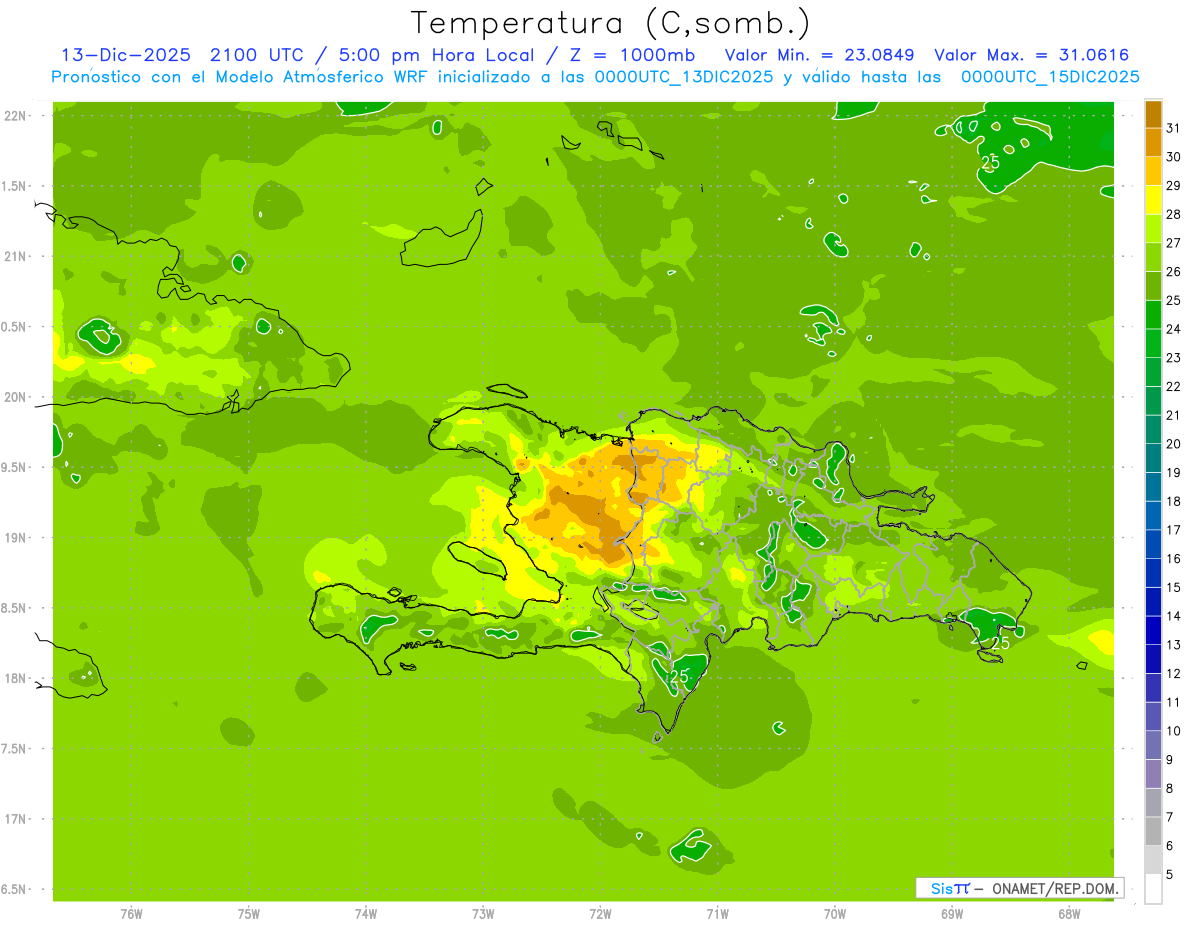Click the topmost brown-orange legend swatch above 31
Screen dimensions: 1200x927
point(1153,114)
